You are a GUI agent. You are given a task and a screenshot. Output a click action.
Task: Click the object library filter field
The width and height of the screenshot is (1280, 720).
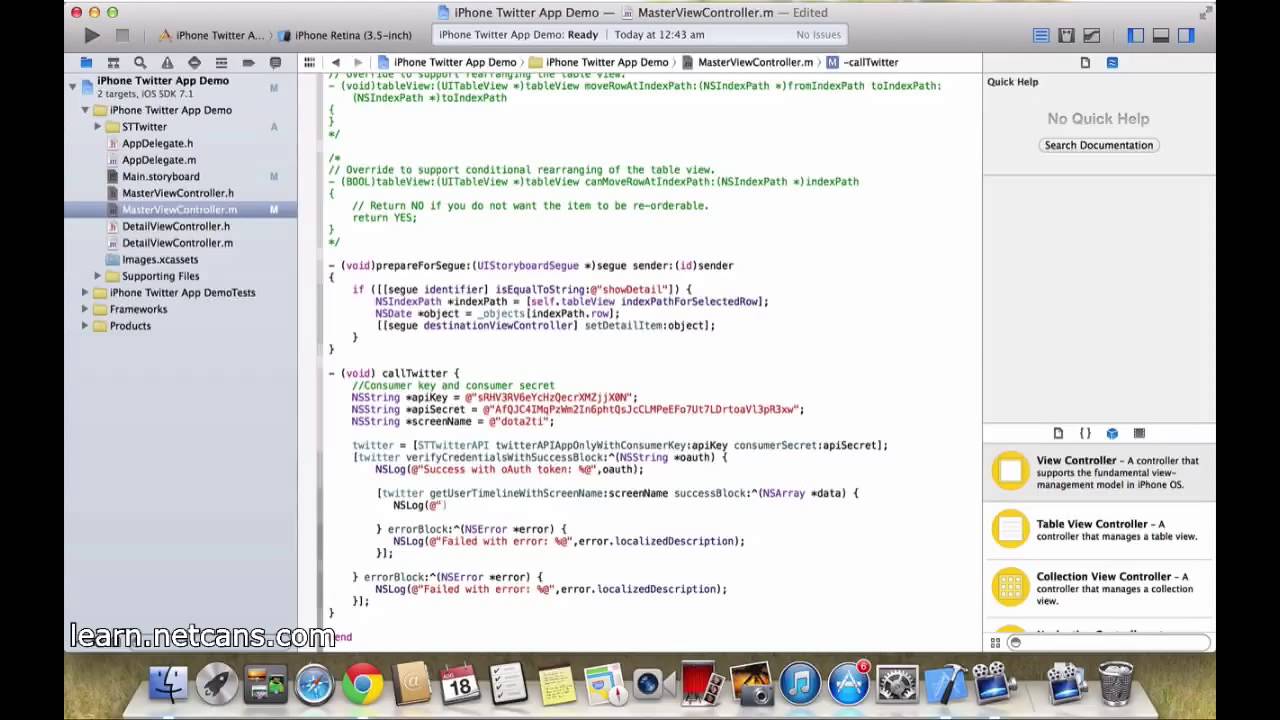point(1108,643)
